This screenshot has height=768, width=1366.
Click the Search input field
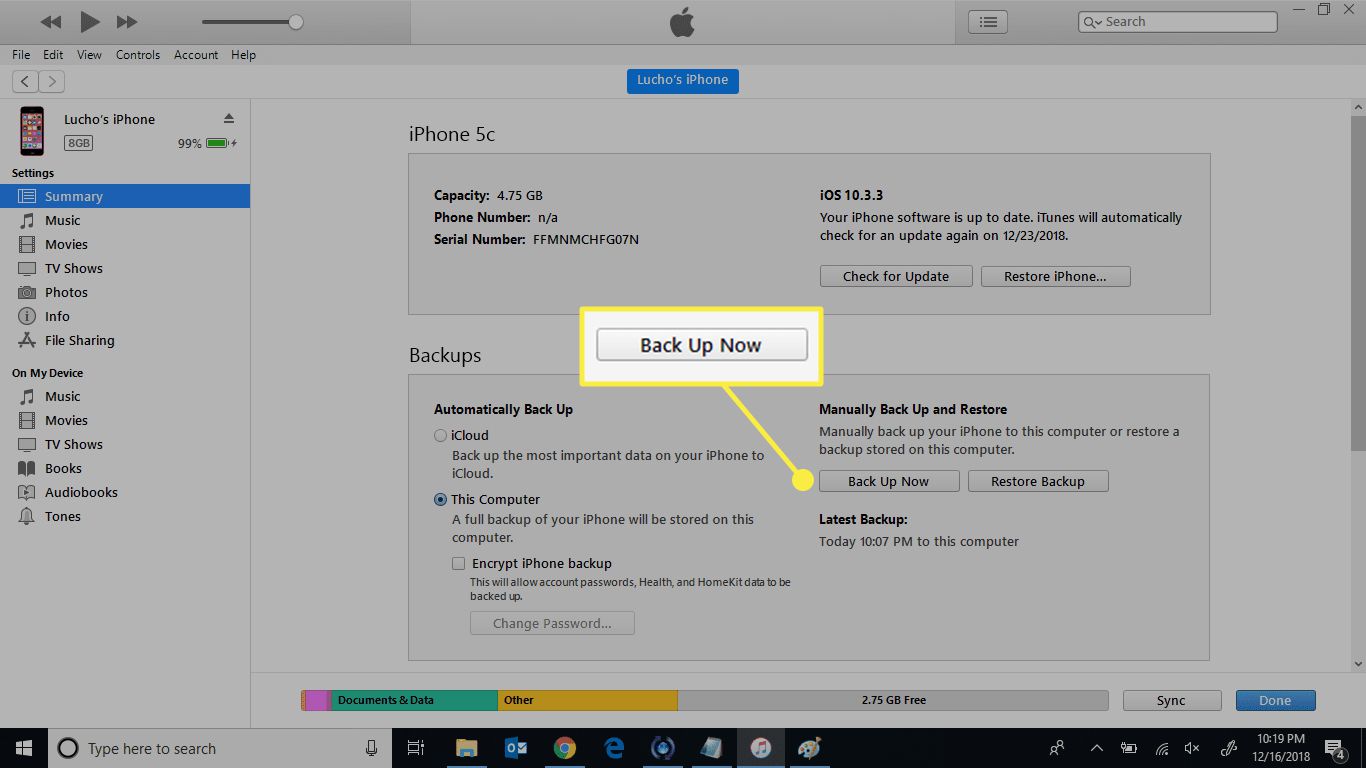(x=1177, y=21)
